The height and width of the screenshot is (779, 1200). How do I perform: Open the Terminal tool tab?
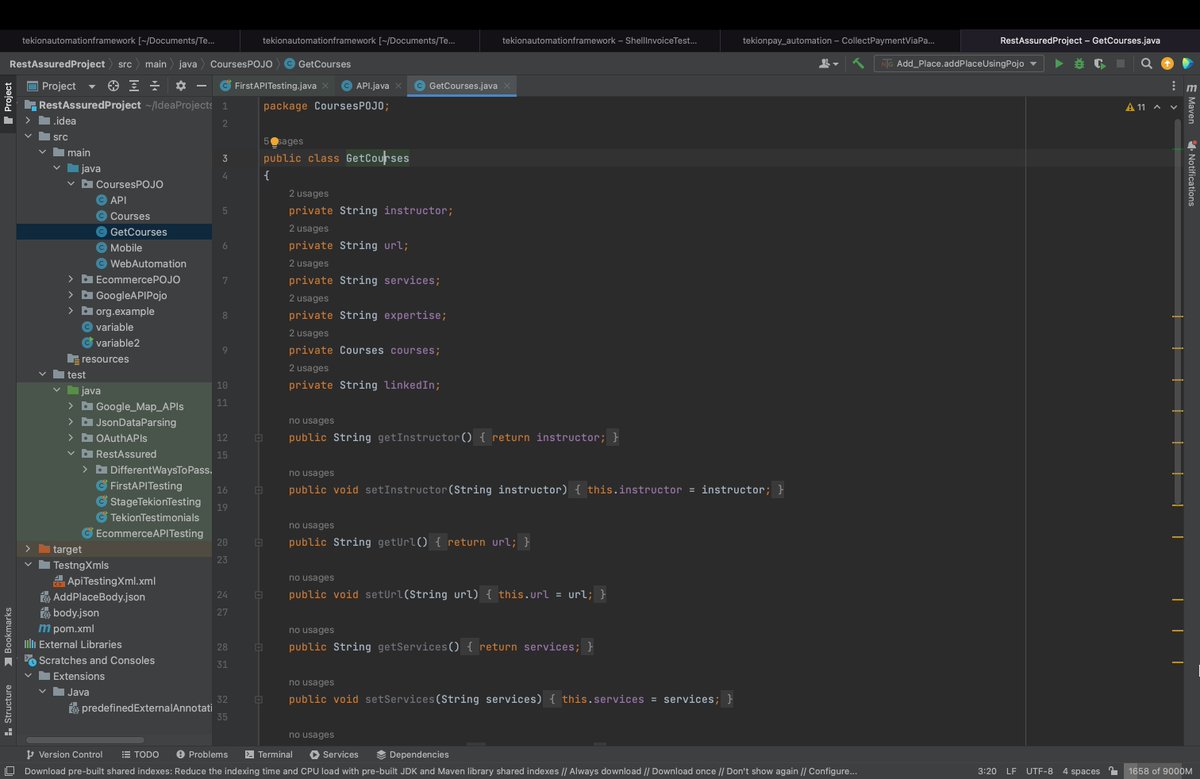[268, 755]
